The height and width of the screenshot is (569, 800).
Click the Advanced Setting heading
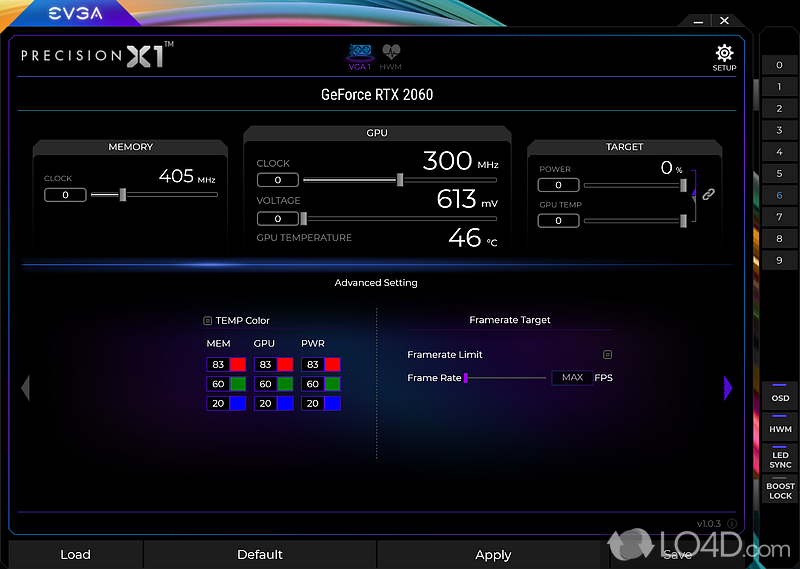click(376, 282)
